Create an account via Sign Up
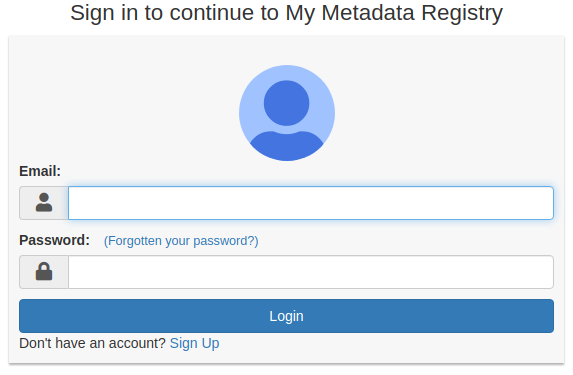This screenshot has width=573, height=375. 194,343
